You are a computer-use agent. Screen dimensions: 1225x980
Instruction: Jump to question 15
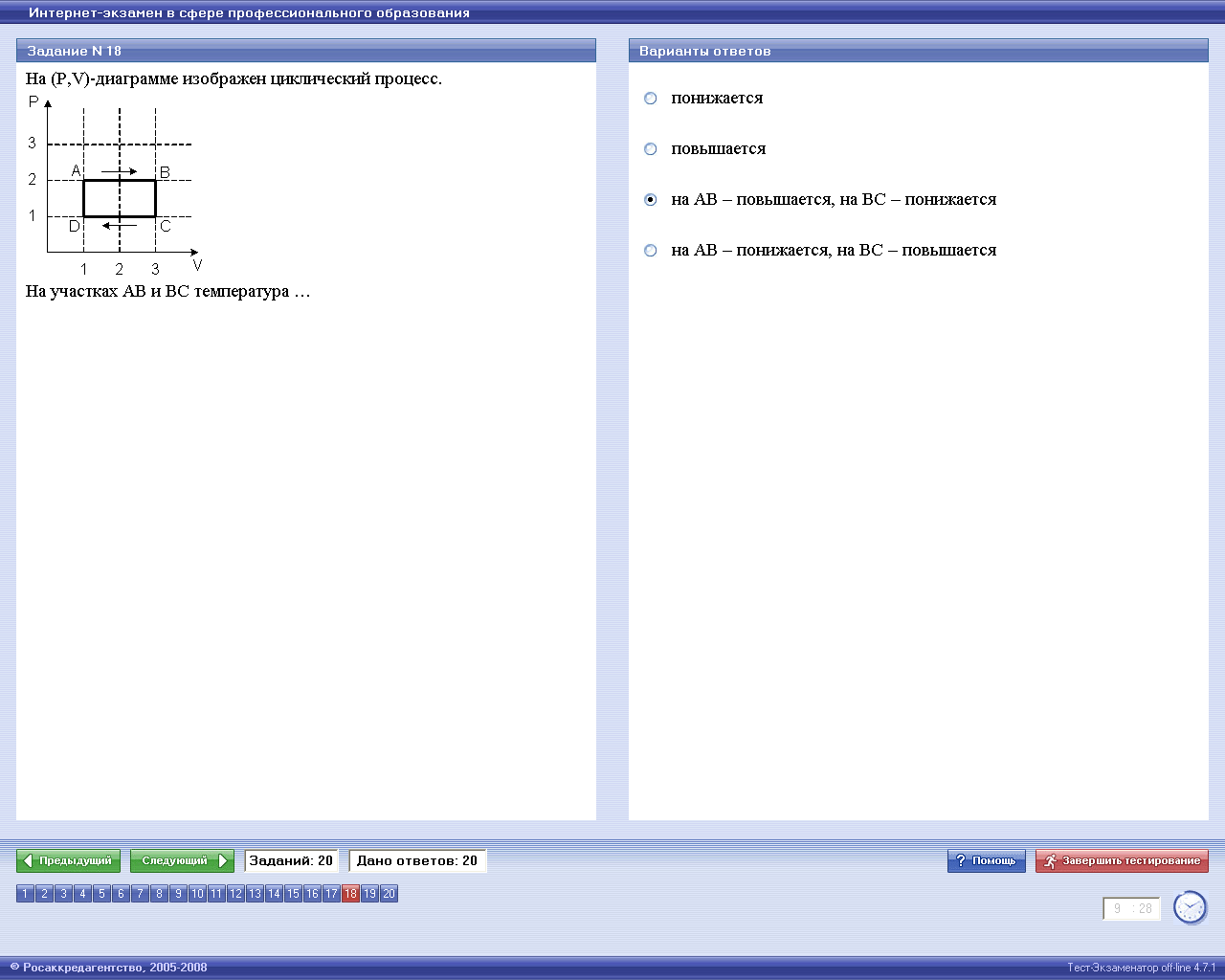pos(293,894)
